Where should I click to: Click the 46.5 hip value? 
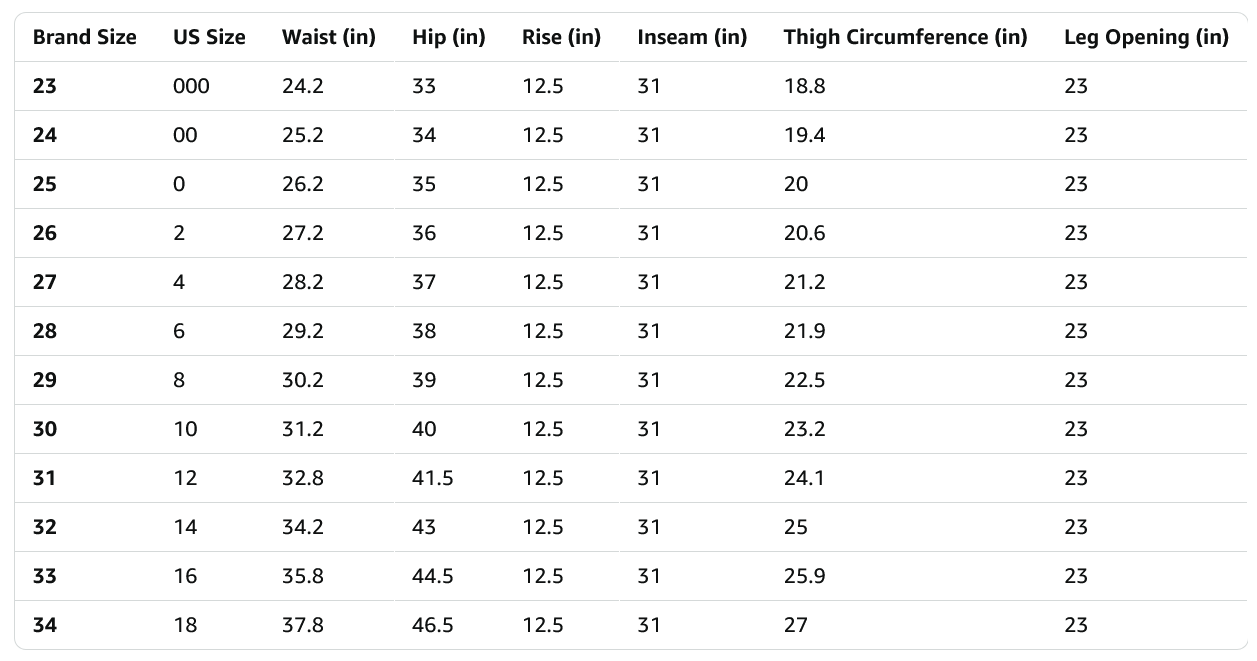pos(433,625)
